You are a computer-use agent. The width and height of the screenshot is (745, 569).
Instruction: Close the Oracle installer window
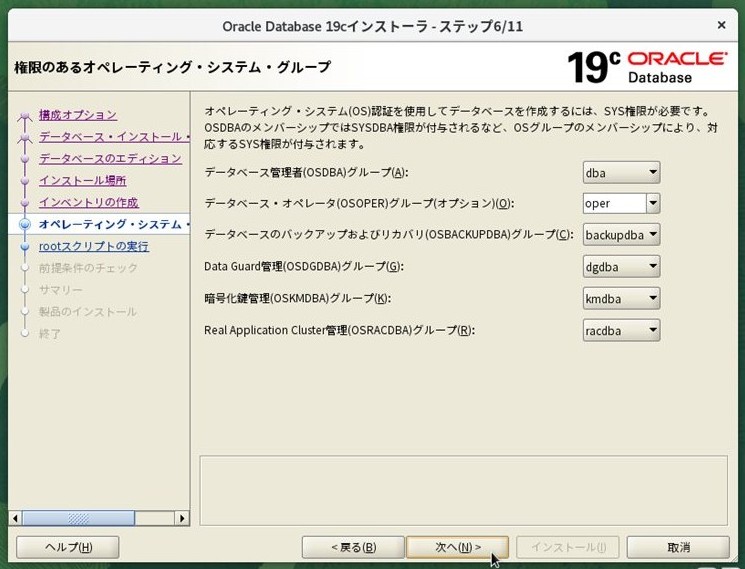tap(721, 25)
